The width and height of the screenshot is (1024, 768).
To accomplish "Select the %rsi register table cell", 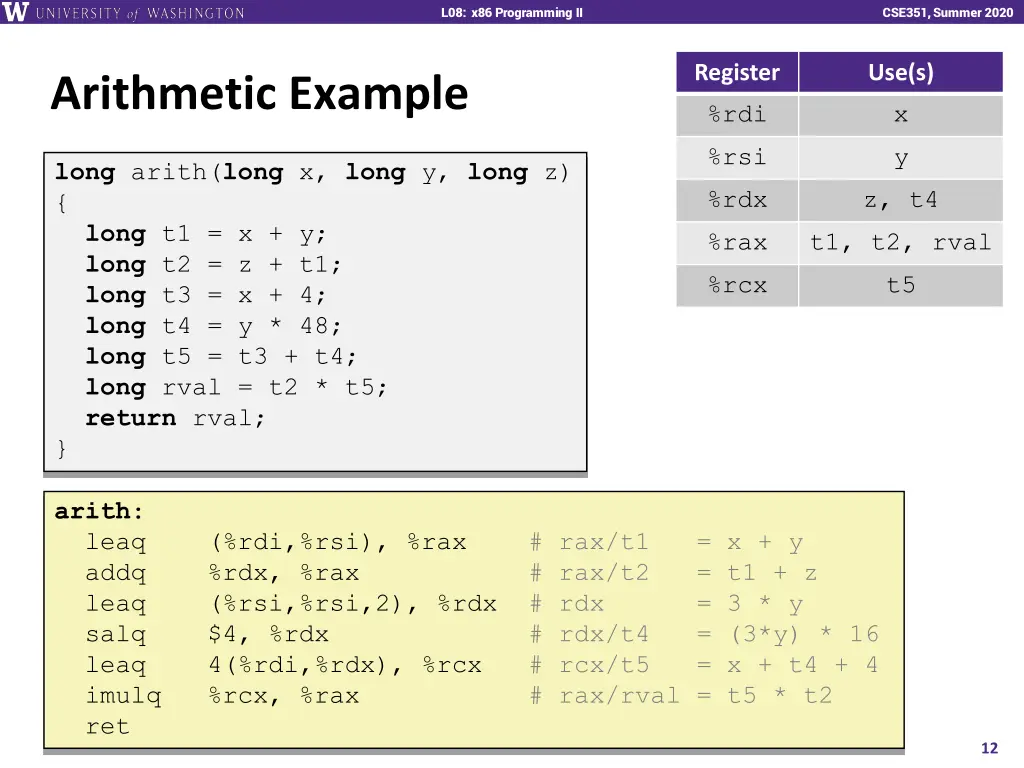I will 737,157.
